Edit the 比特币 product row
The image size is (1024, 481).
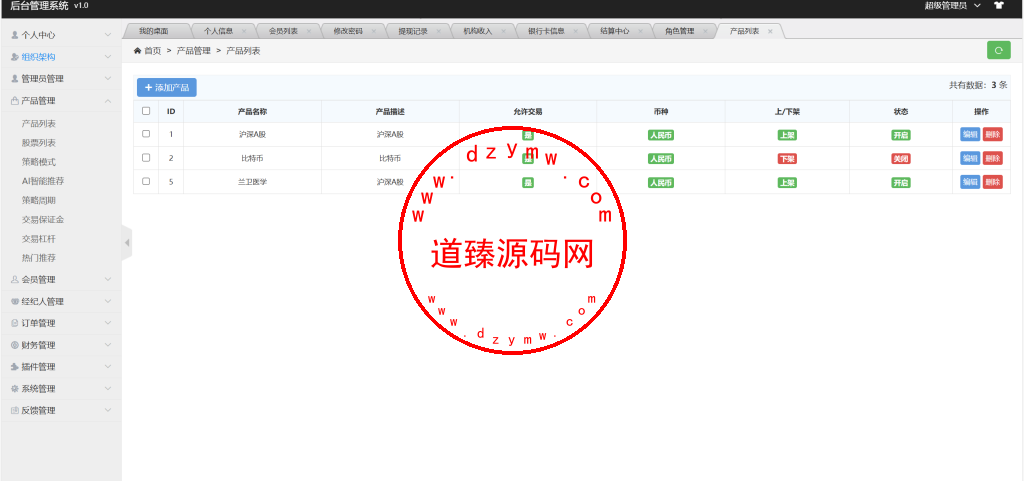point(970,158)
